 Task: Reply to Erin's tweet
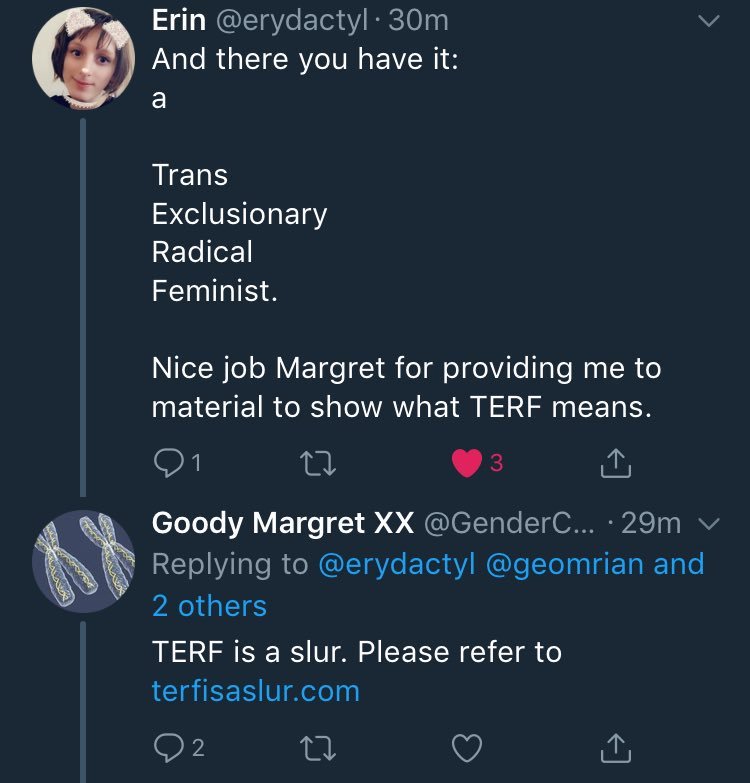(x=166, y=463)
